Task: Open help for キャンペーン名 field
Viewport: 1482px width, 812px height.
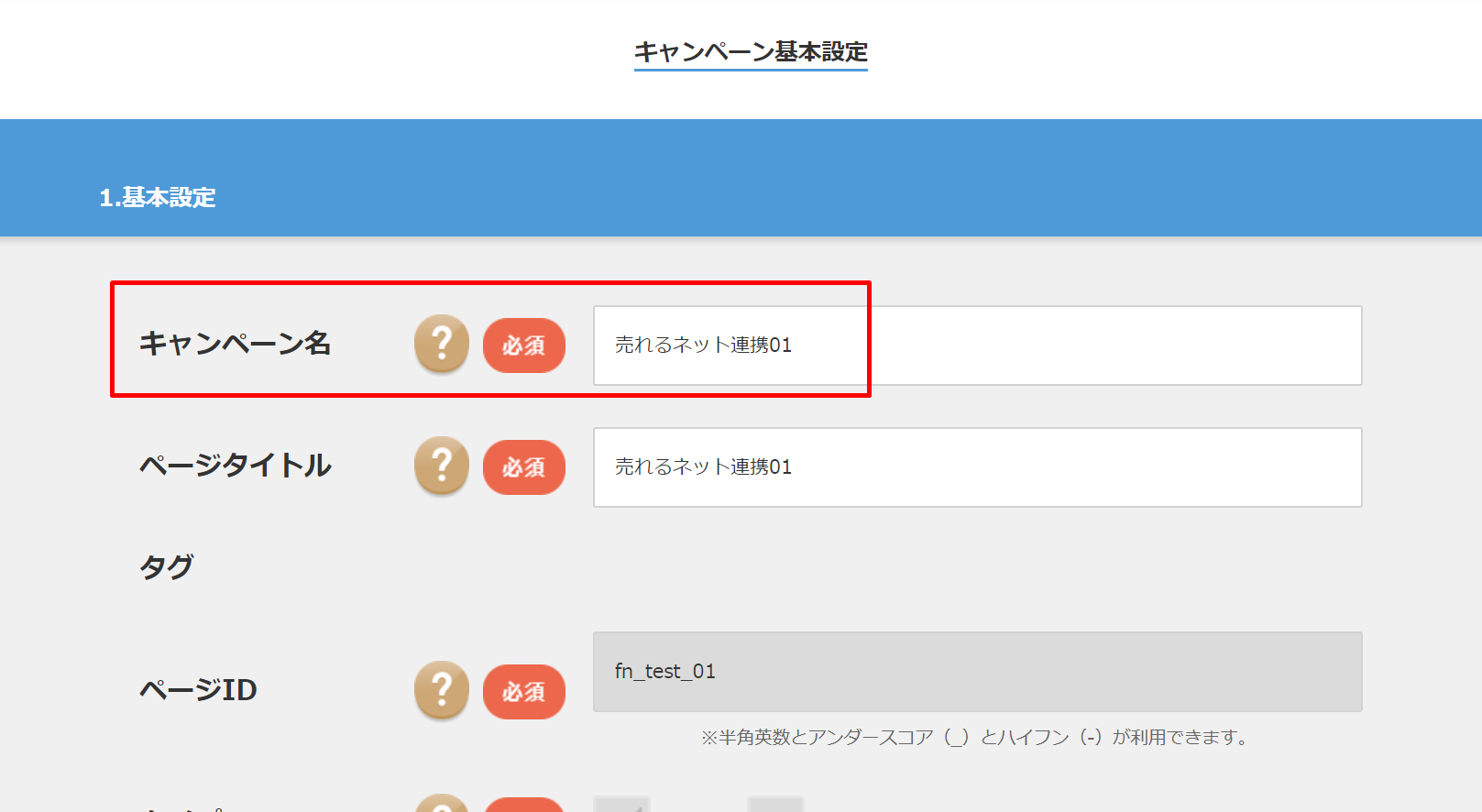Action: coord(442,344)
